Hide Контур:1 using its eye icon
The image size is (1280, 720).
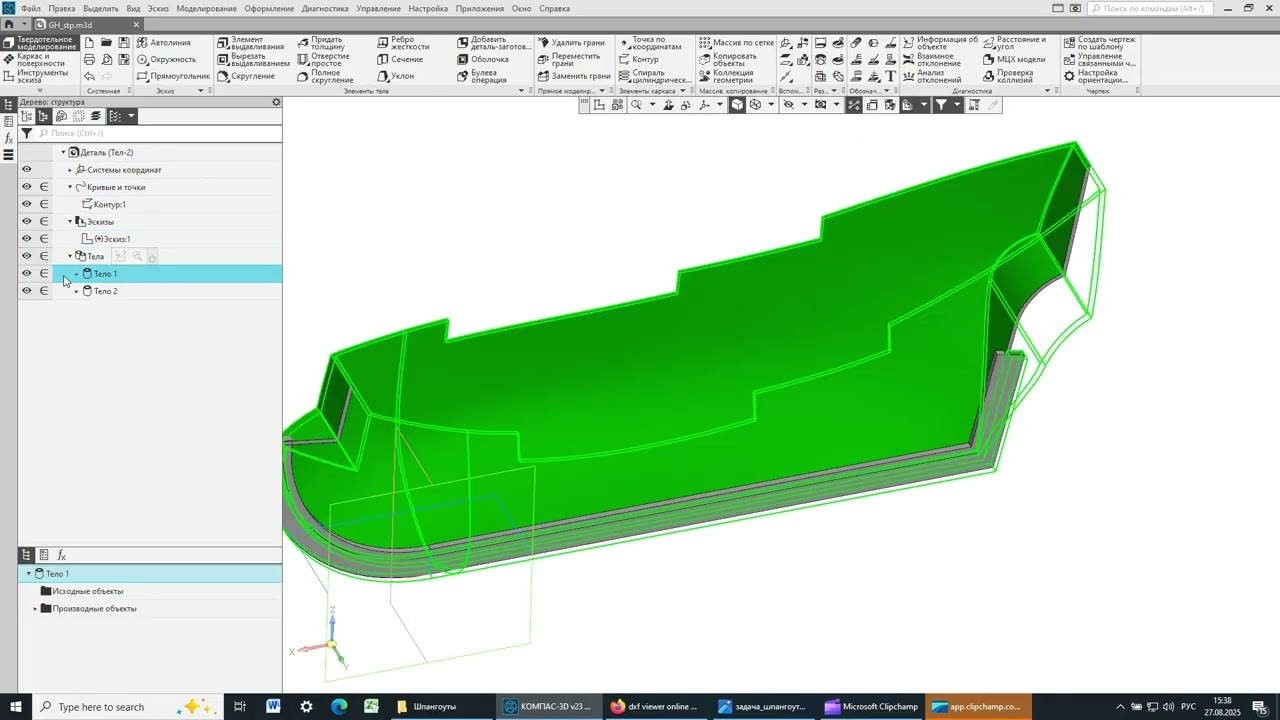[27, 204]
